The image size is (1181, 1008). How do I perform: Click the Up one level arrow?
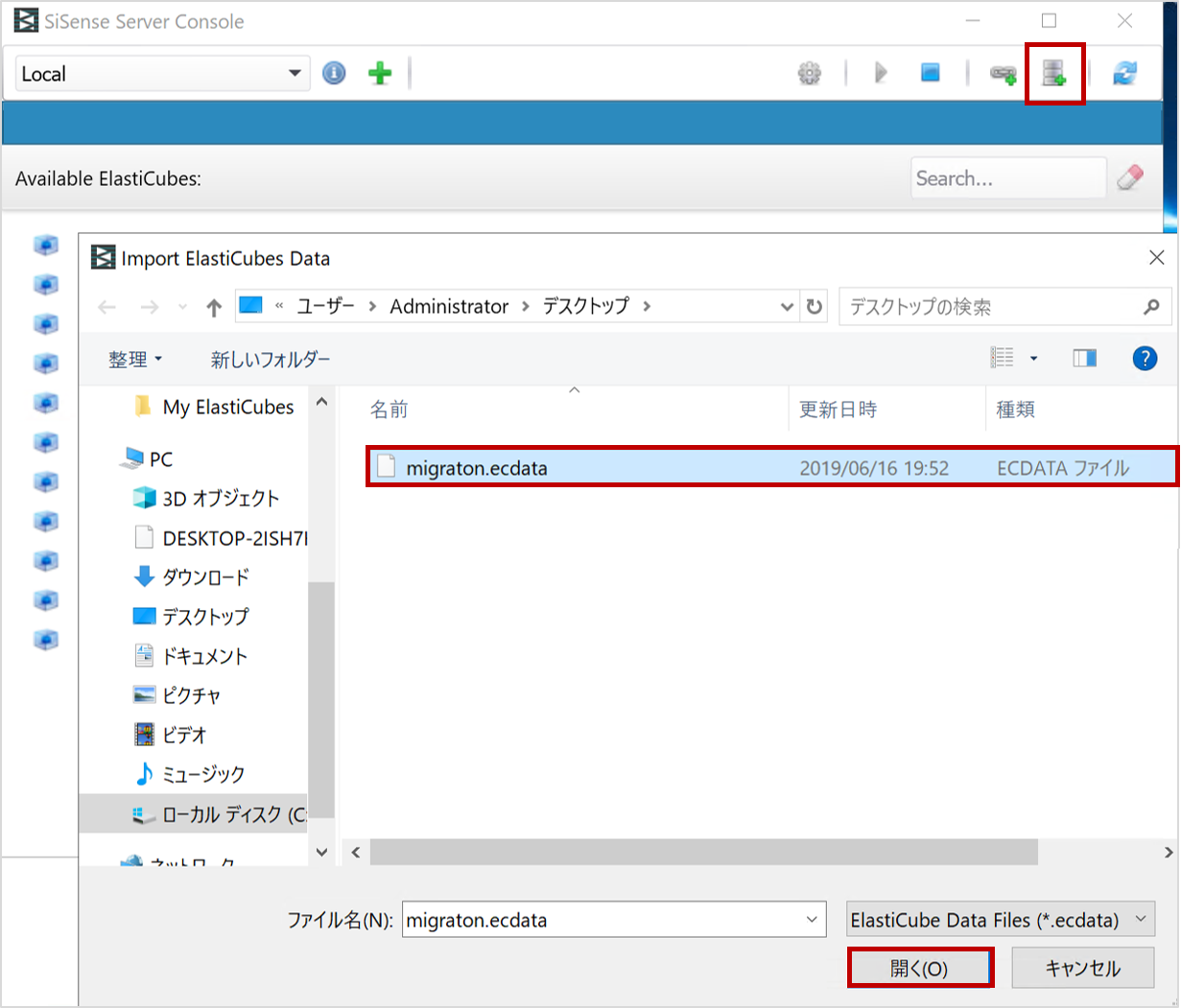(214, 307)
